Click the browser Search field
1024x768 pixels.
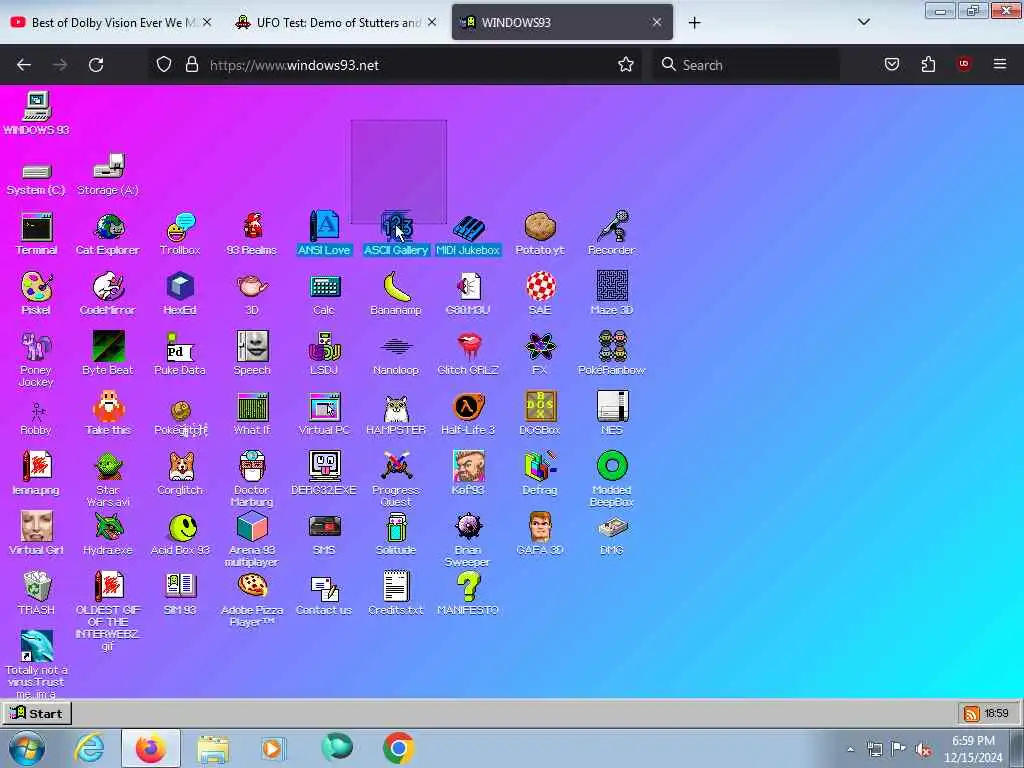[x=746, y=65]
